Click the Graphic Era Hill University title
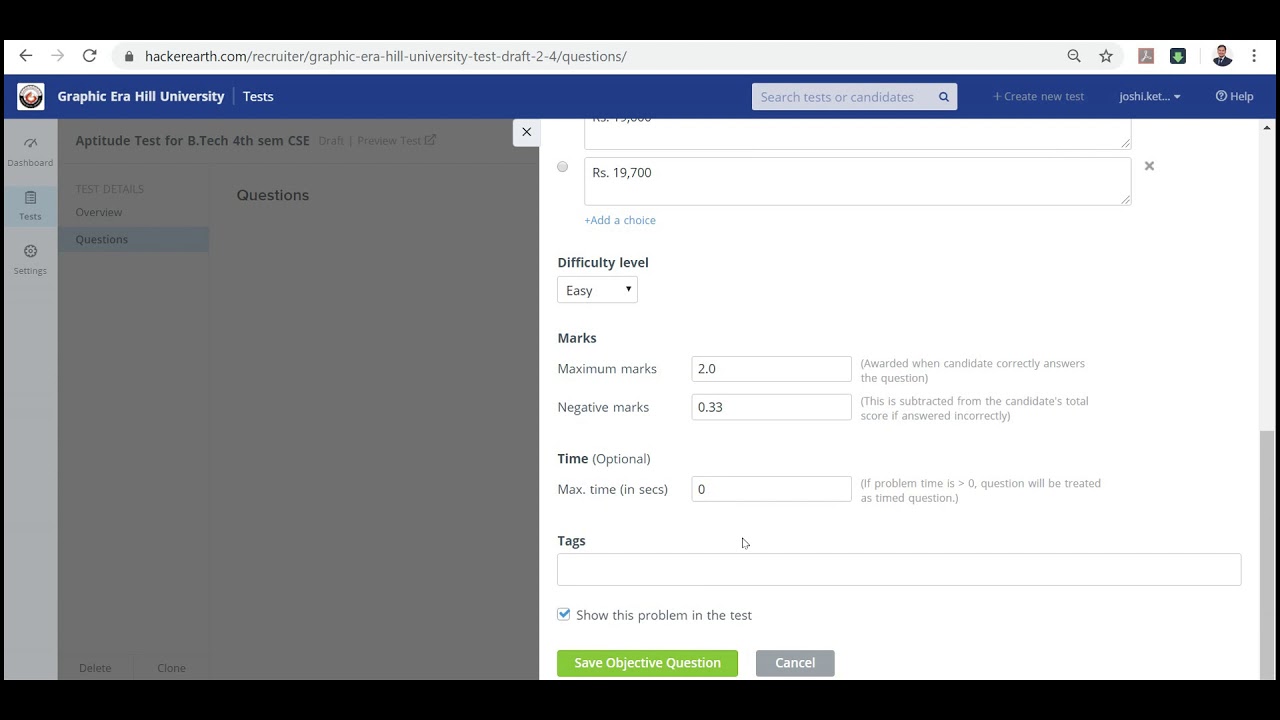 [x=141, y=97]
